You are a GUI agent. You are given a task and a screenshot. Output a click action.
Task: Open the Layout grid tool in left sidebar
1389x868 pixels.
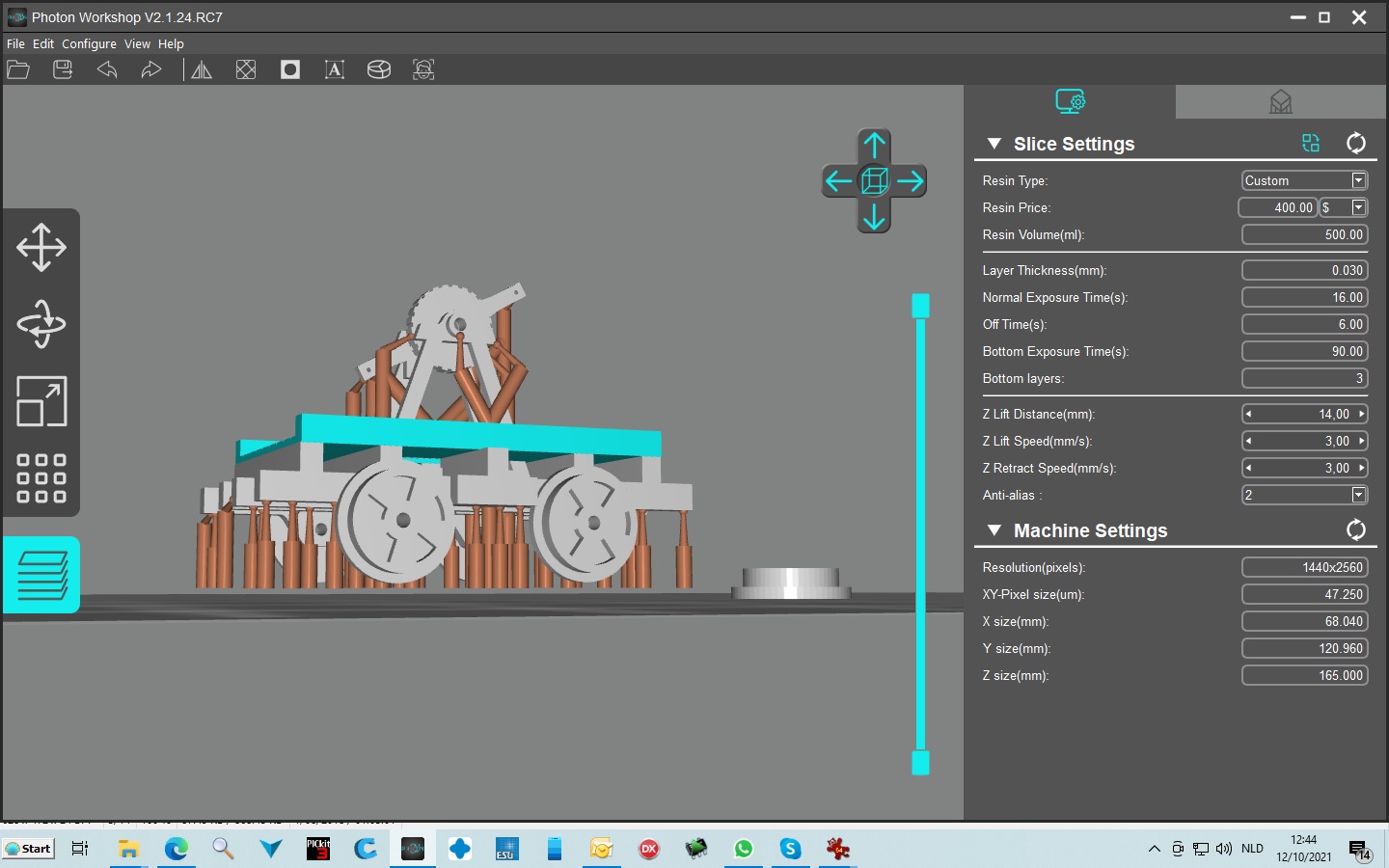[41, 478]
